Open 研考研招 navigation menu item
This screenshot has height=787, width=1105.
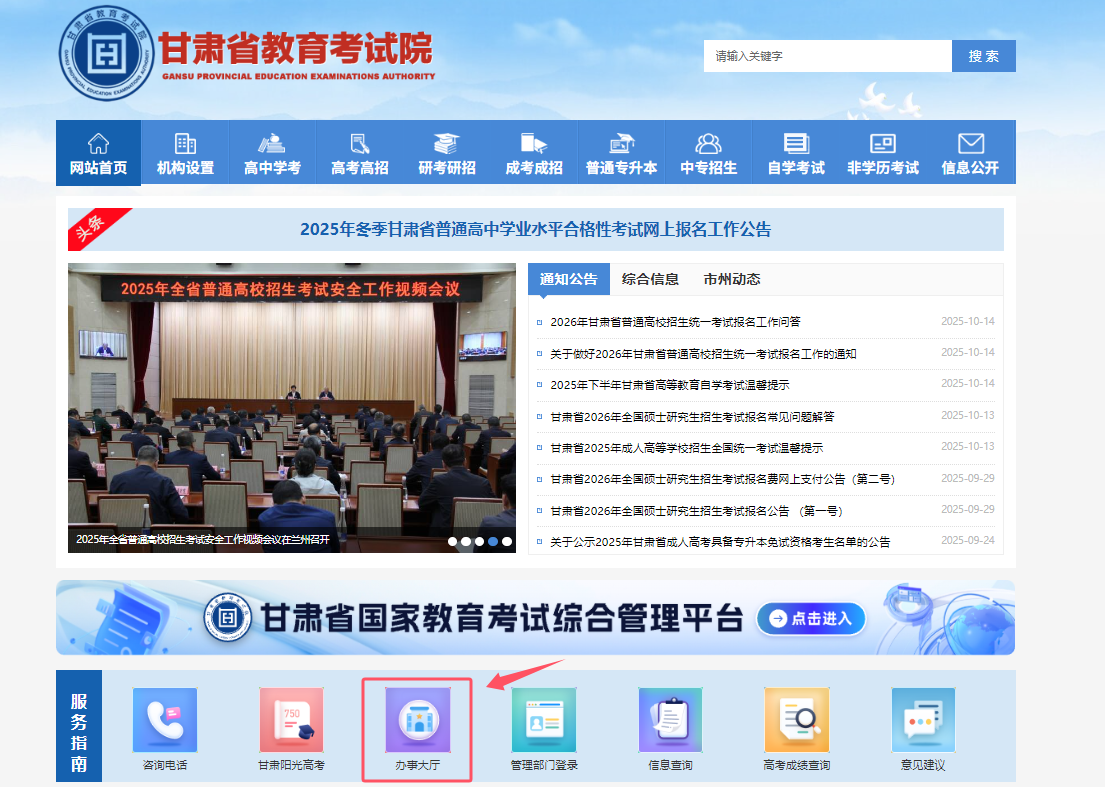tap(446, 153)
